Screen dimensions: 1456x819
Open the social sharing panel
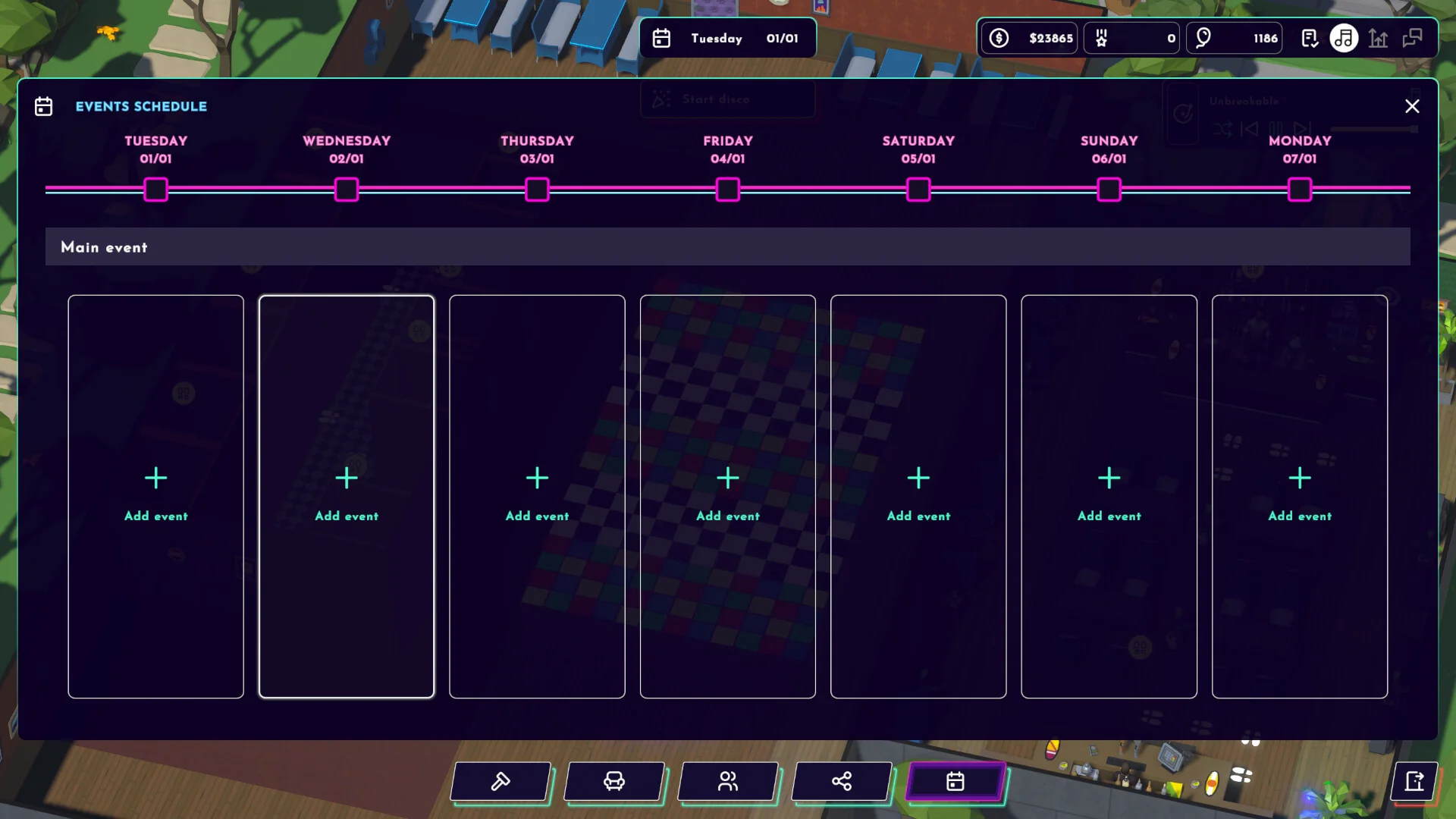(x=841, y=781)
